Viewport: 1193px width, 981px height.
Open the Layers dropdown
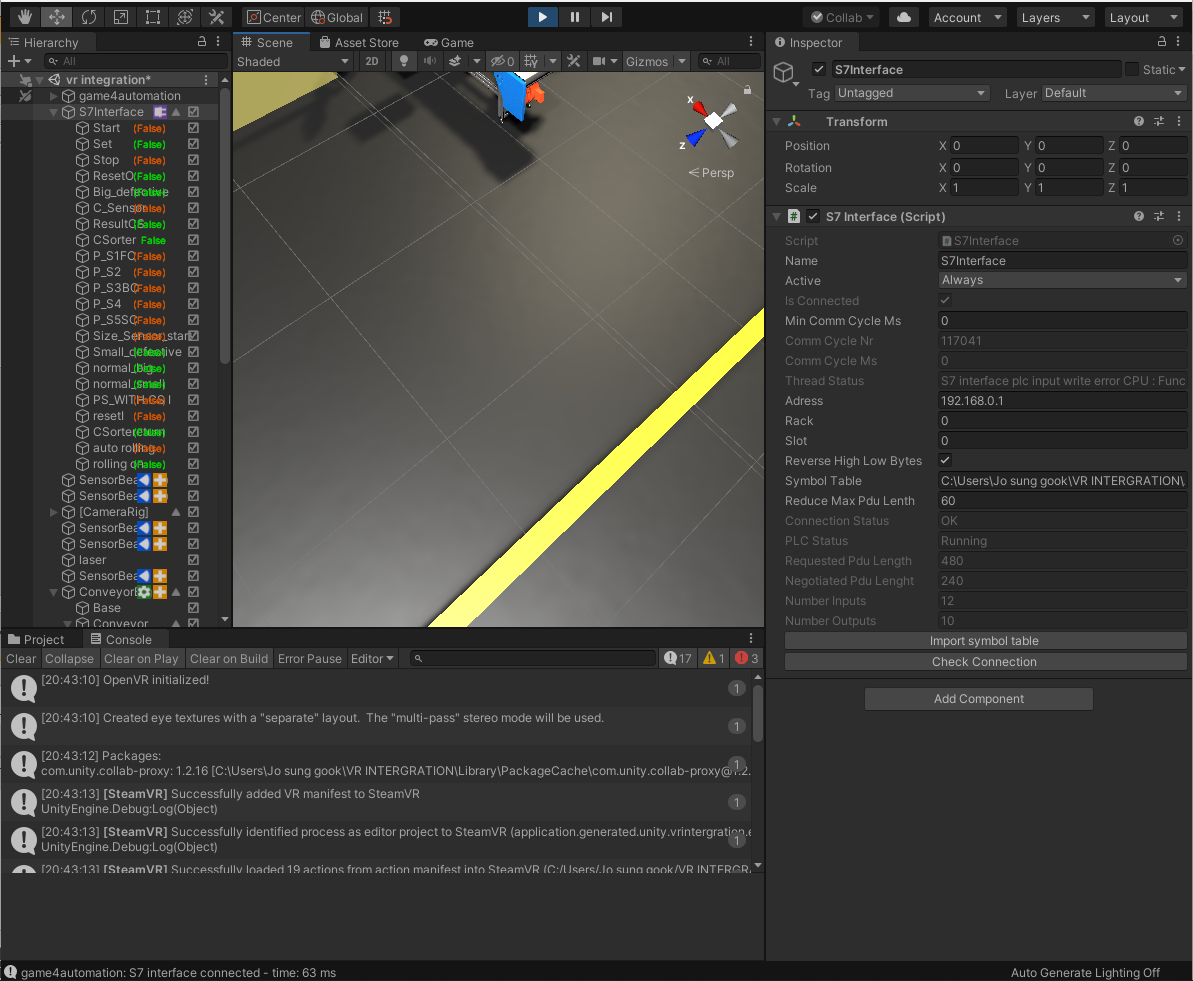1055,17
